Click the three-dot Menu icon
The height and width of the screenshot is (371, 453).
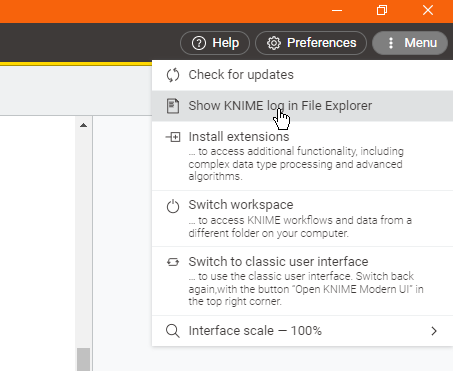point(391,43)
